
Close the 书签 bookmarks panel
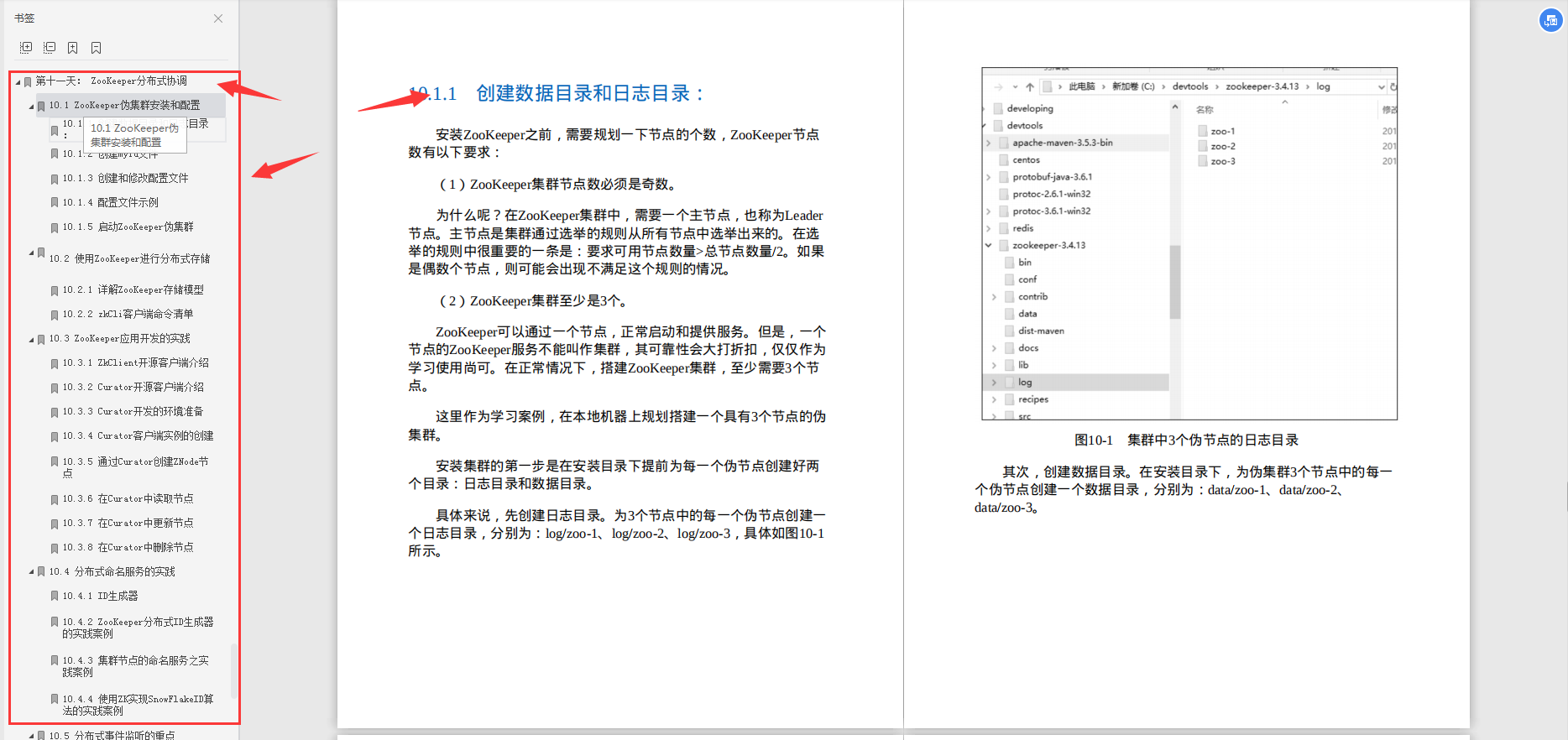218,18
